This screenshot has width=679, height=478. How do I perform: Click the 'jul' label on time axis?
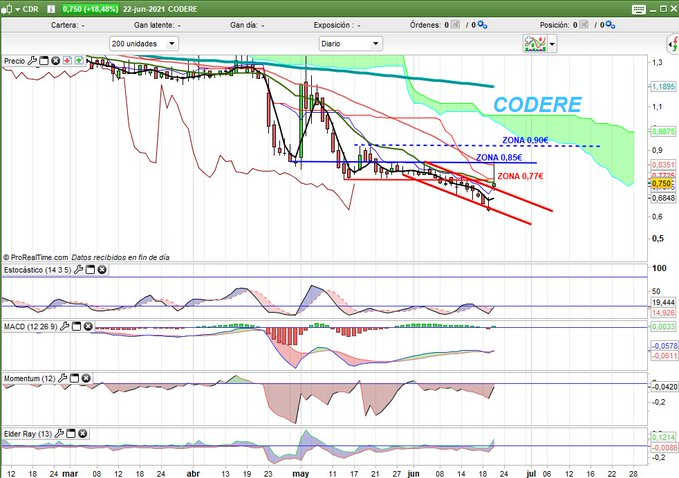[531, 474]
